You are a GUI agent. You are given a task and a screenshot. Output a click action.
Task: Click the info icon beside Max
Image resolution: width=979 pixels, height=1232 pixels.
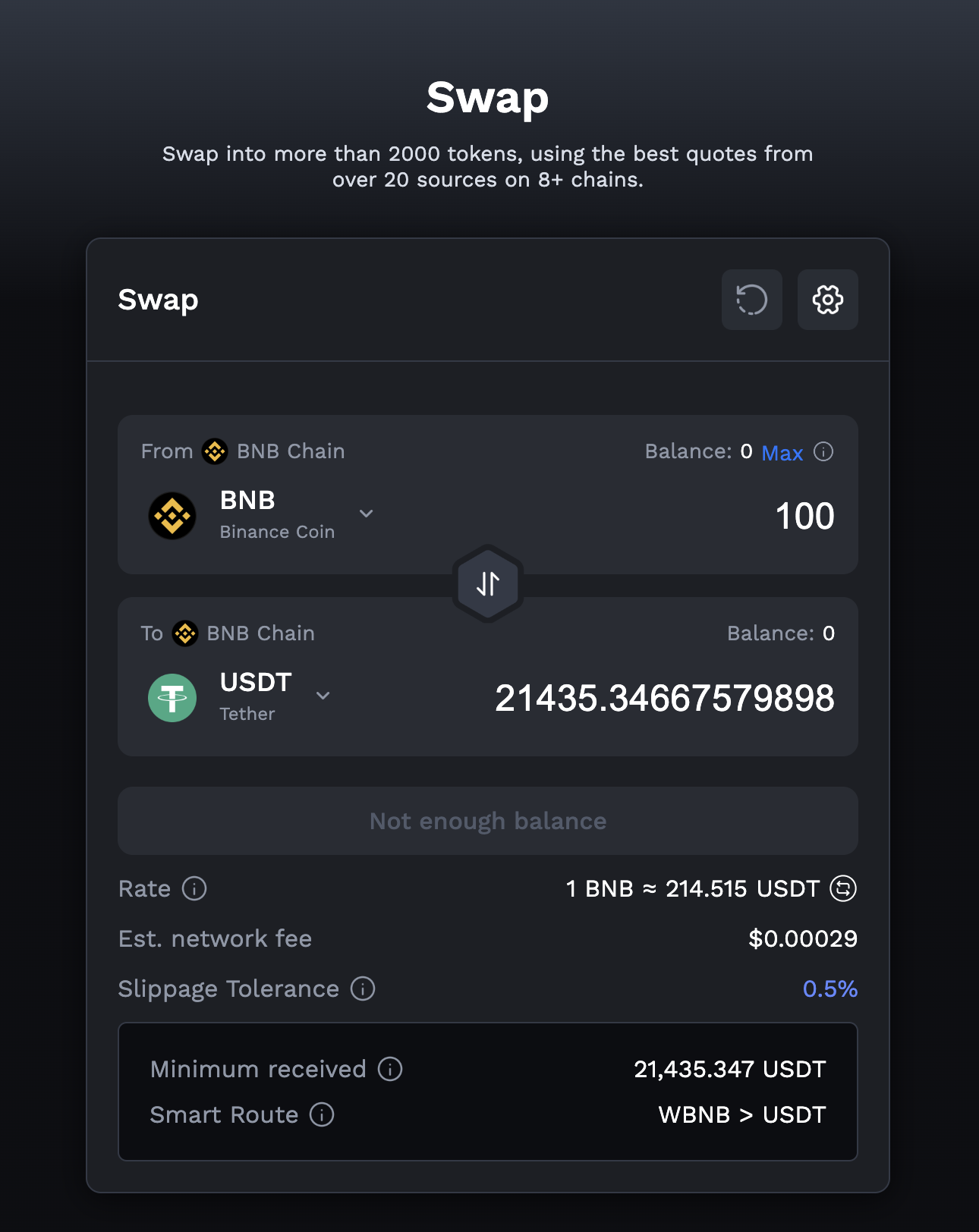[823, 452]
